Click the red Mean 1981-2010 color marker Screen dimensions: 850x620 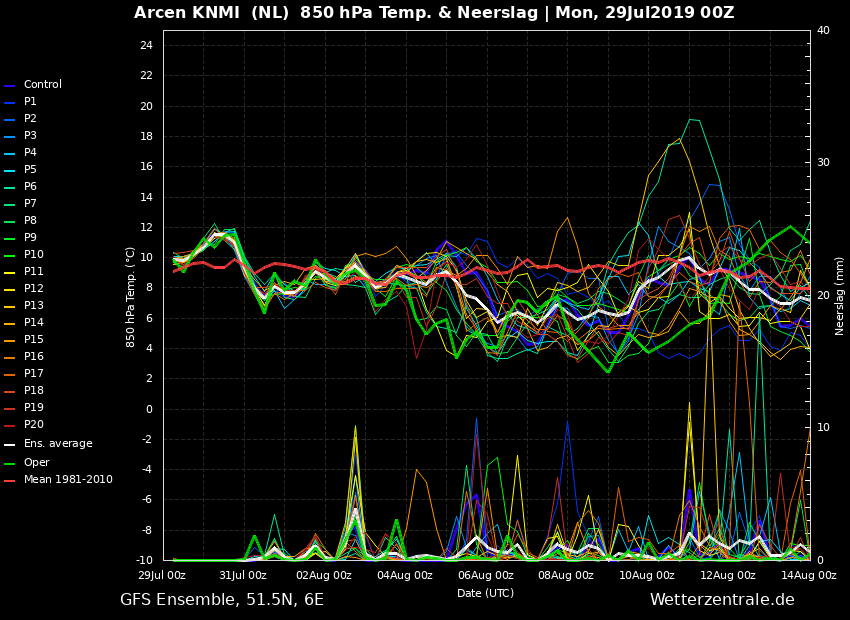click(10, 481)
